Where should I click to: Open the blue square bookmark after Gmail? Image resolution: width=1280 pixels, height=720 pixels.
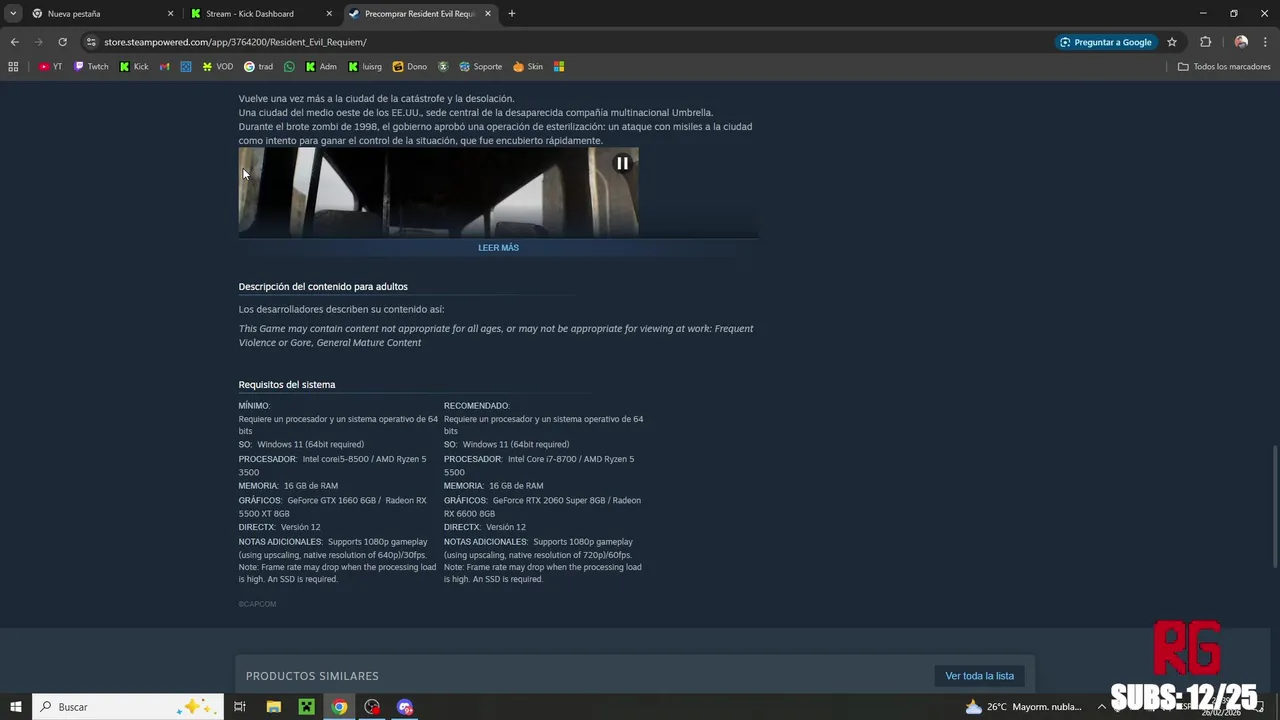(x=186, y=67)
